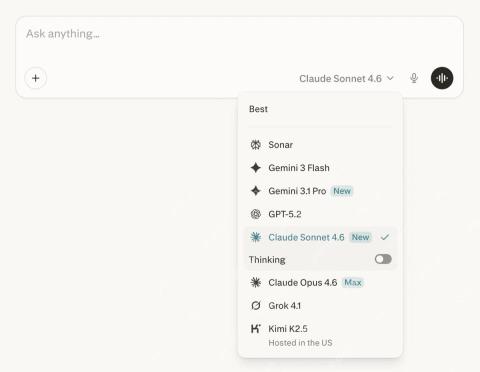Click the Gemini 3 Flash sparkle icon

256,168
